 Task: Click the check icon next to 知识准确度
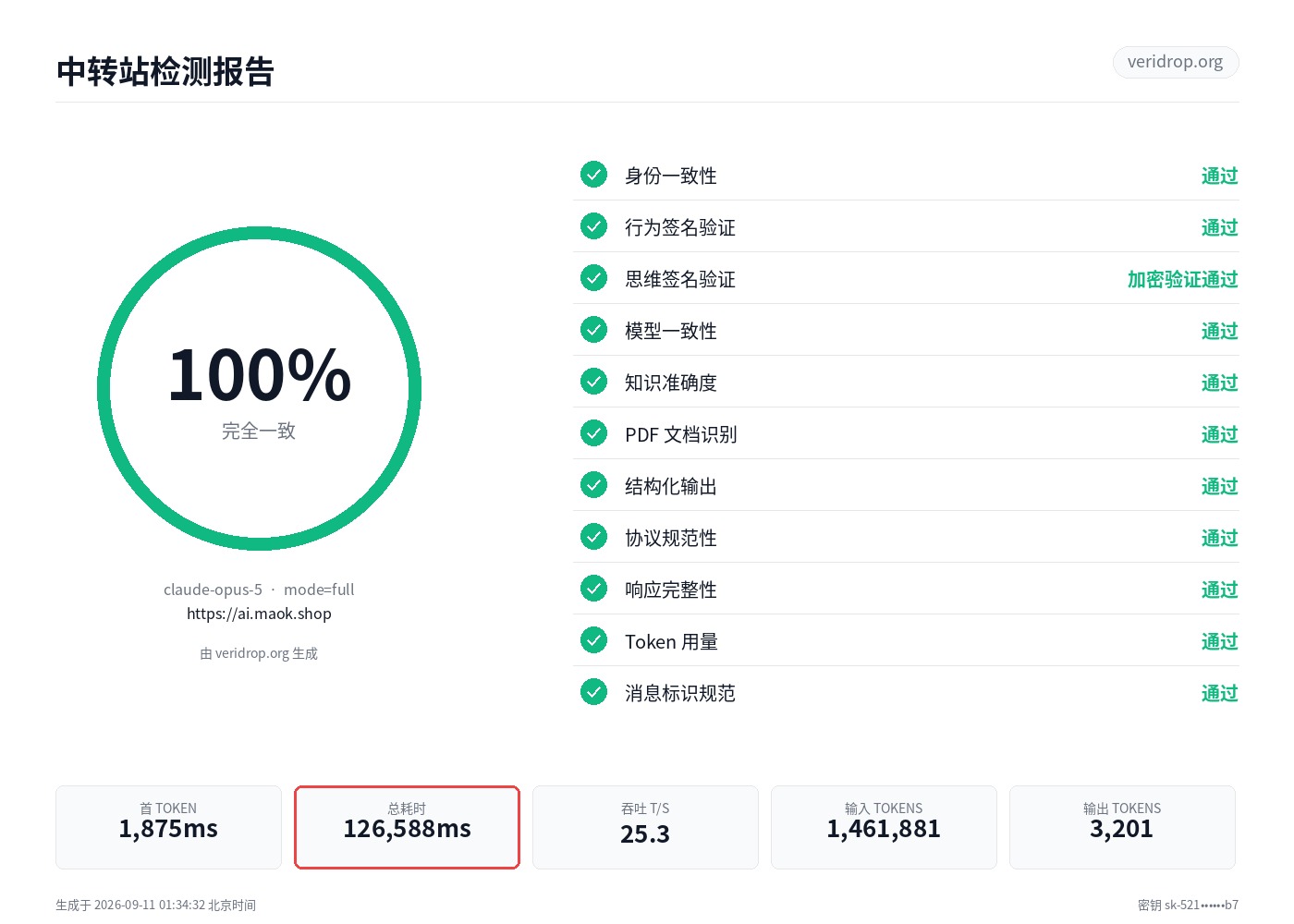593,381
